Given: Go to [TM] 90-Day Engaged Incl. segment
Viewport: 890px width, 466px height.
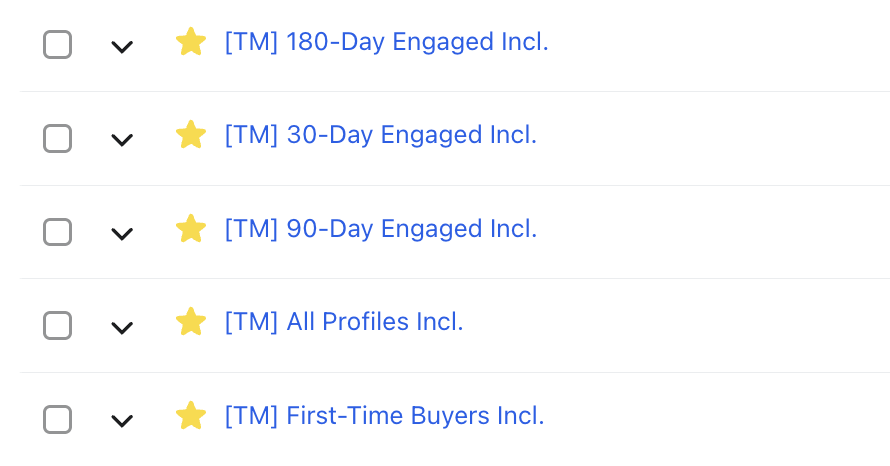Looking at the screenshot, I should pos(381,229).
